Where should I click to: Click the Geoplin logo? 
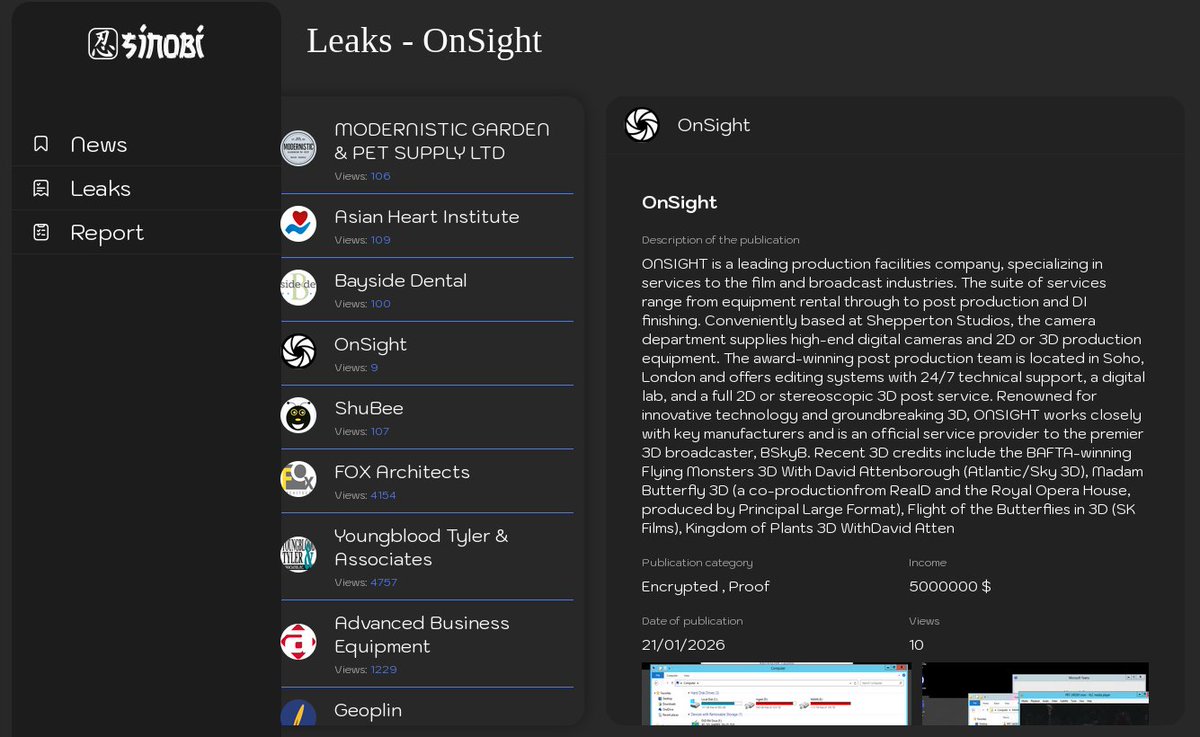(299, 713)
